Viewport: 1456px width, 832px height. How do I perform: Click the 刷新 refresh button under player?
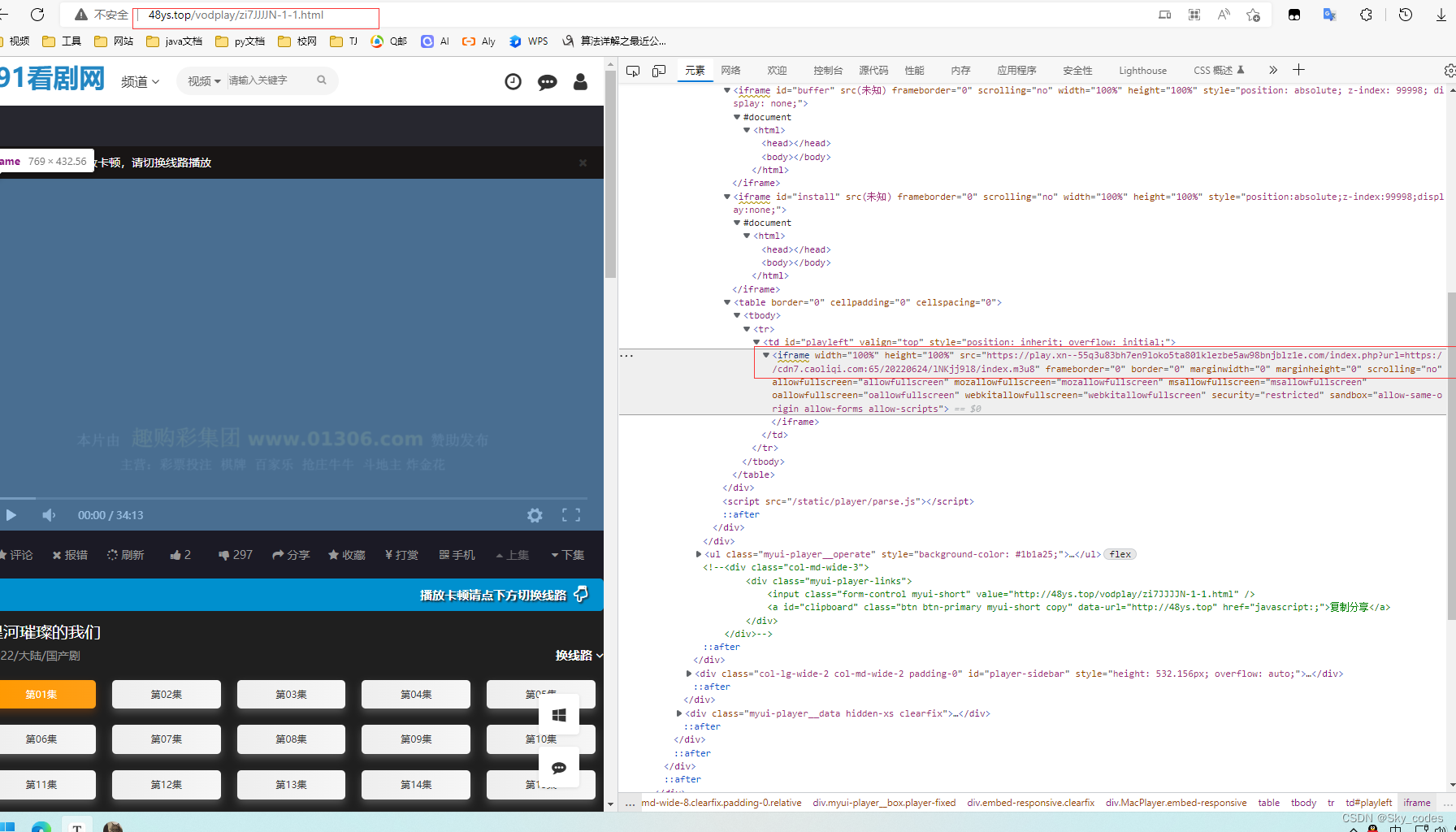coord(126,555)
